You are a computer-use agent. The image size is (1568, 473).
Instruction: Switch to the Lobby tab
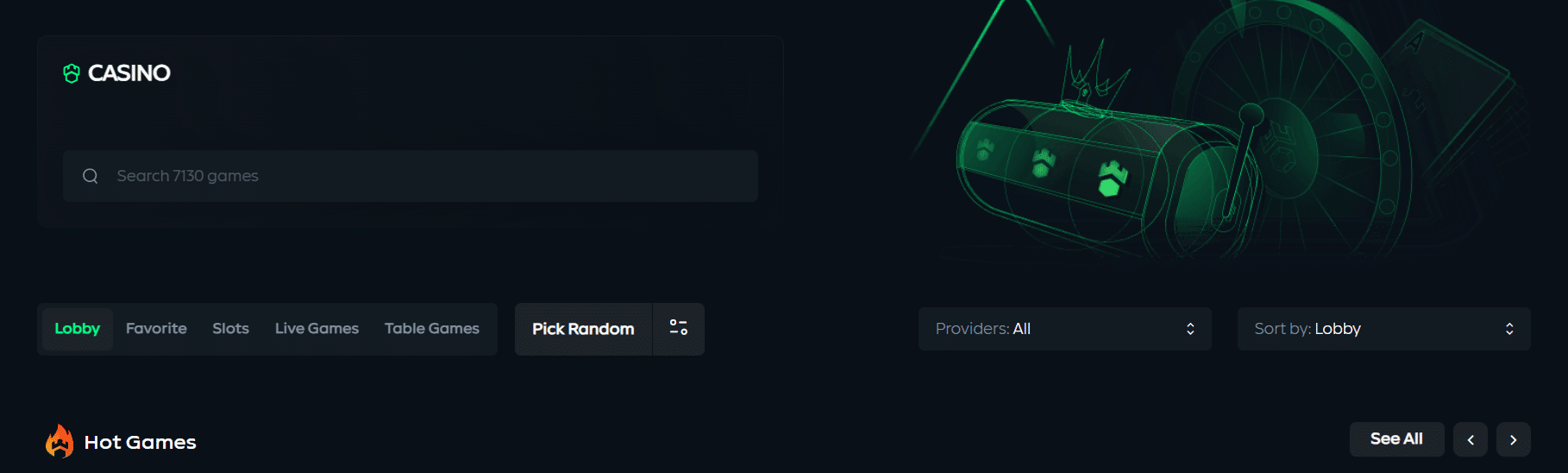78,329
